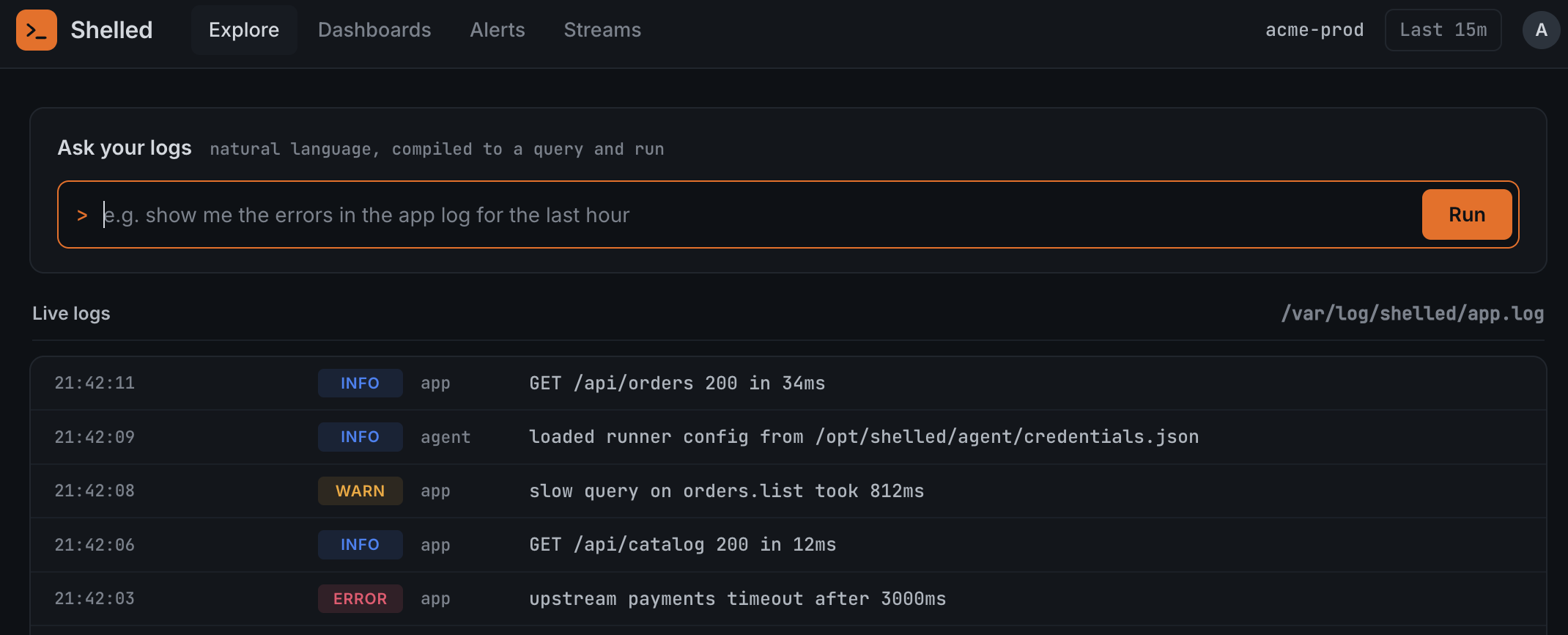This screenshot has width=1568, height=635.
Task: Open the user avatar A menu
Action: point(1541,30)
